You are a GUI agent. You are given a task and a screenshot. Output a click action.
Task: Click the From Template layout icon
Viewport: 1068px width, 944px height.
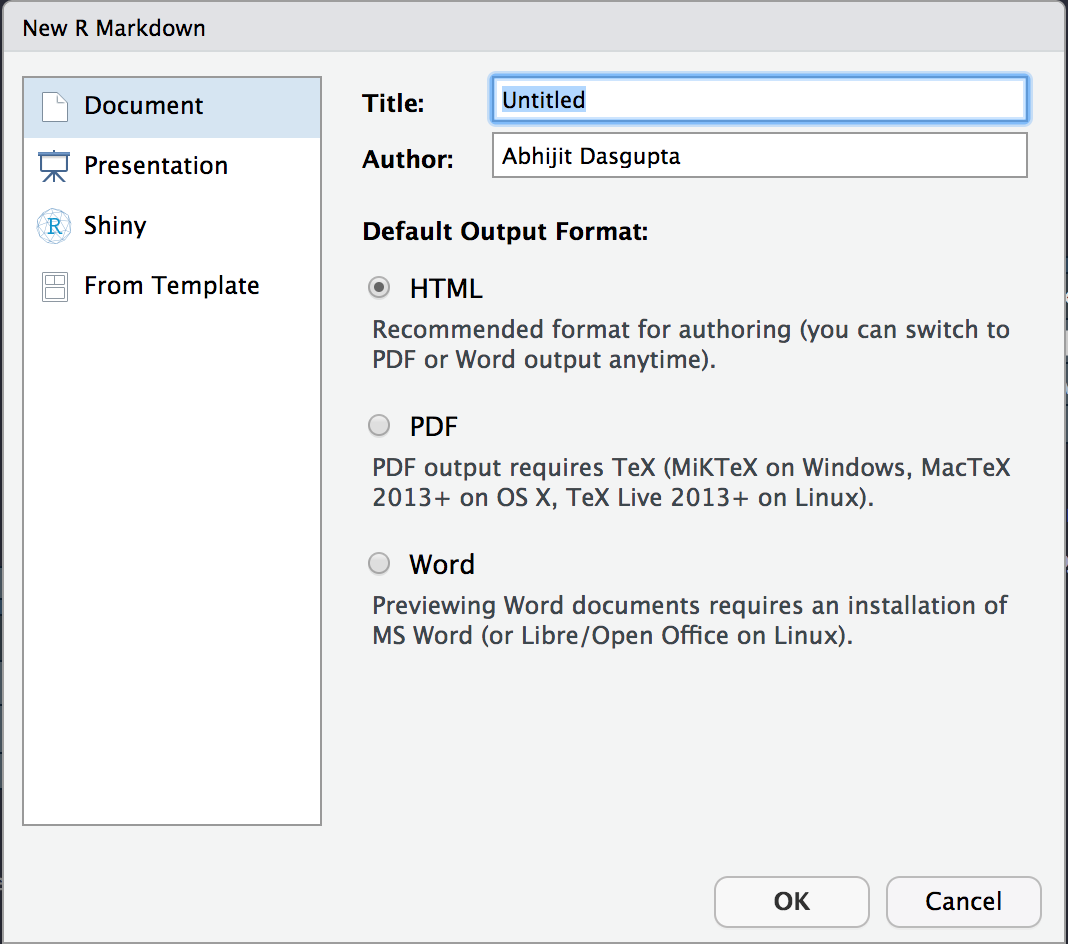54,287
